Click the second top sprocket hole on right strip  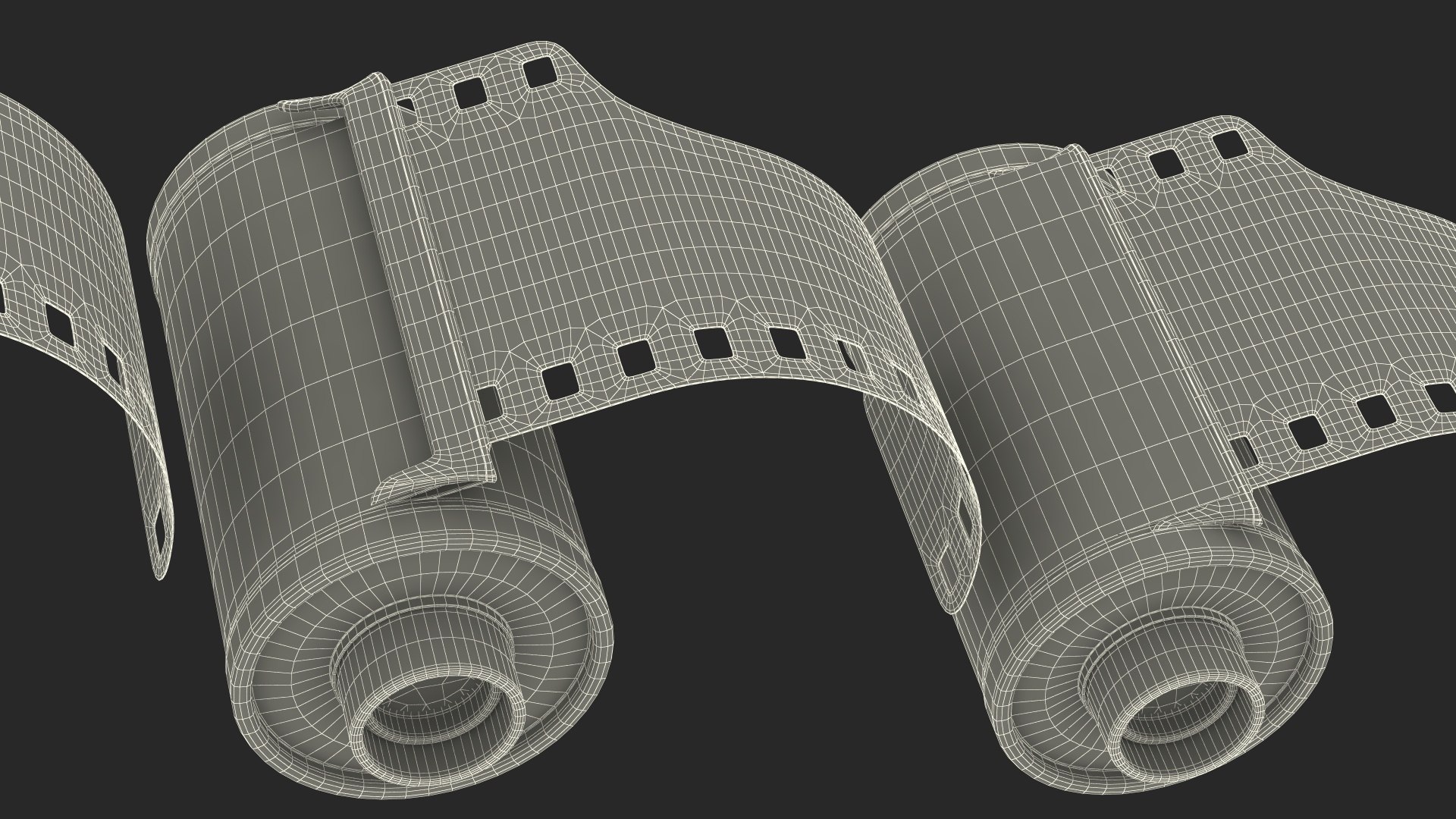pyautogui.click(x=1166, y=163)
